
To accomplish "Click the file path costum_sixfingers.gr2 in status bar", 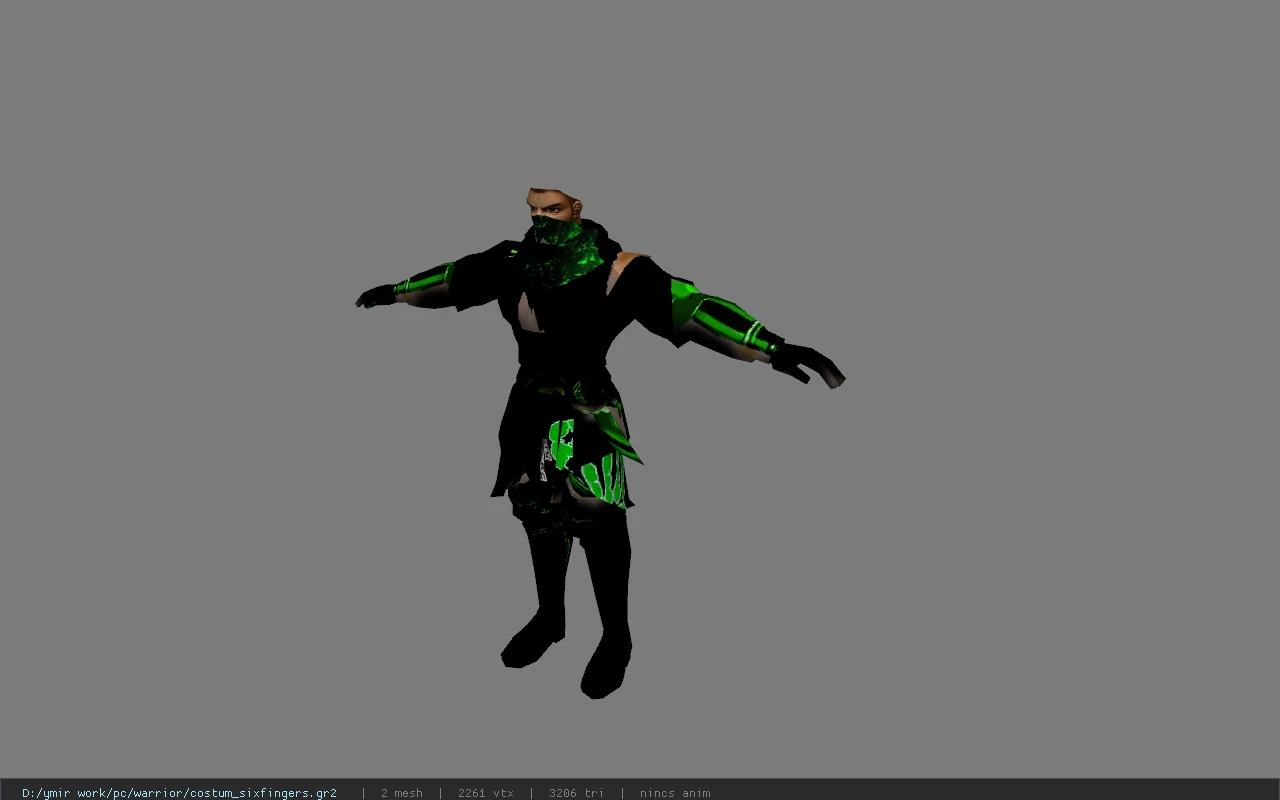I will pyautogui.click(x=179, y=793).
